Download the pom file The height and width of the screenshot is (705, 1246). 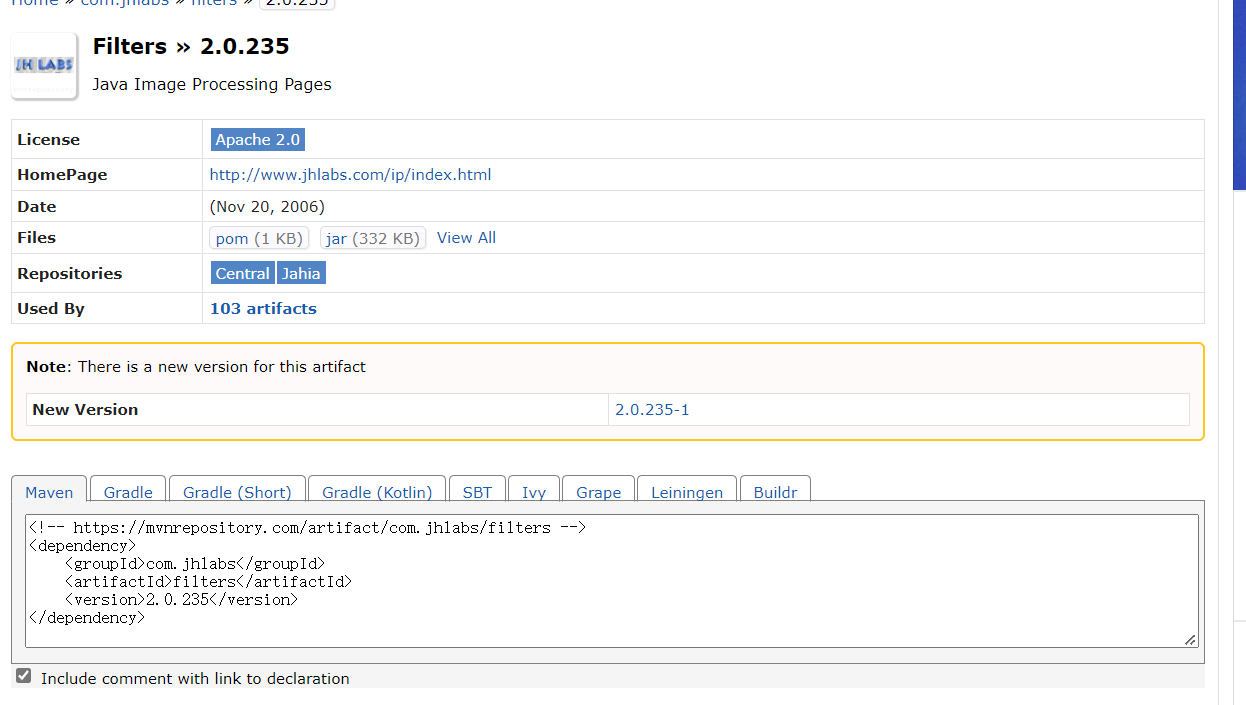click(258, 238)
